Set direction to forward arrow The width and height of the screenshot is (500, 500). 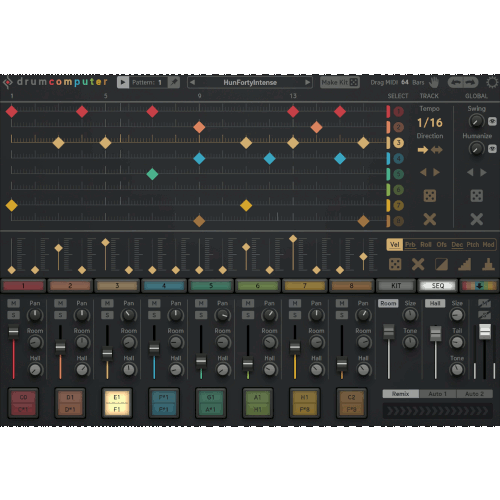[x=423, y=150]
